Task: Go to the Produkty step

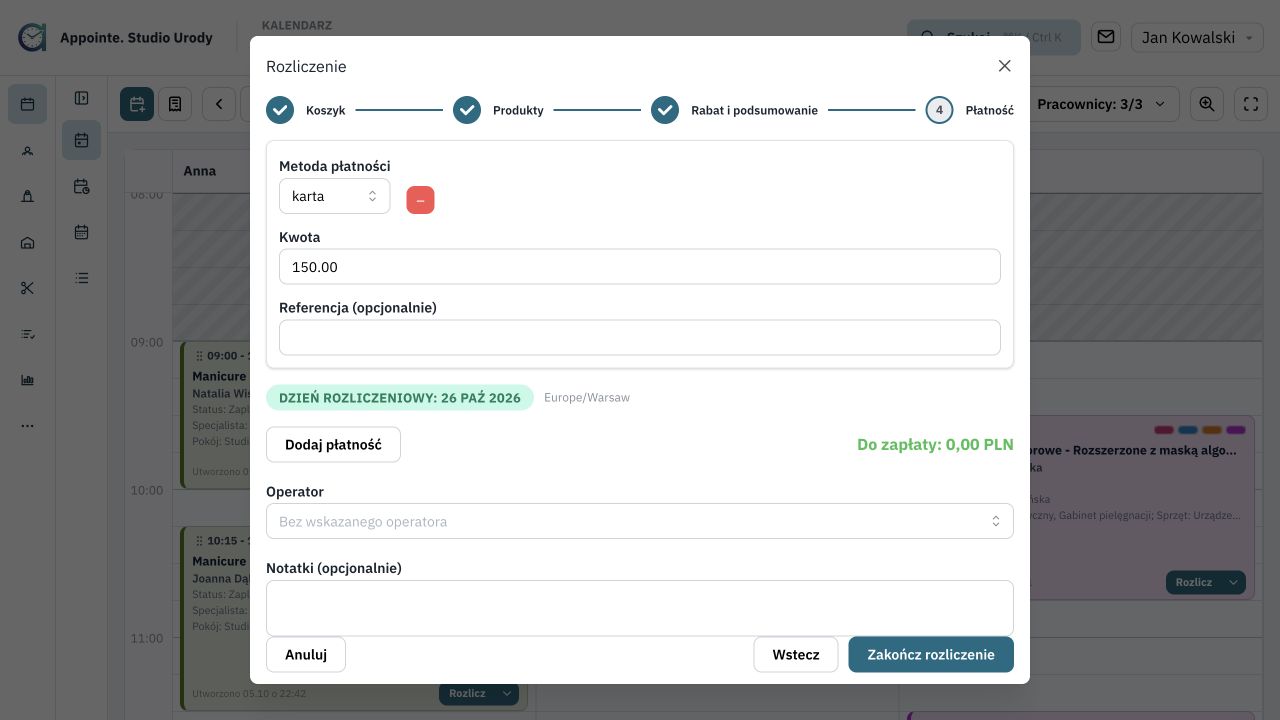Action: [x=498, y=110]
